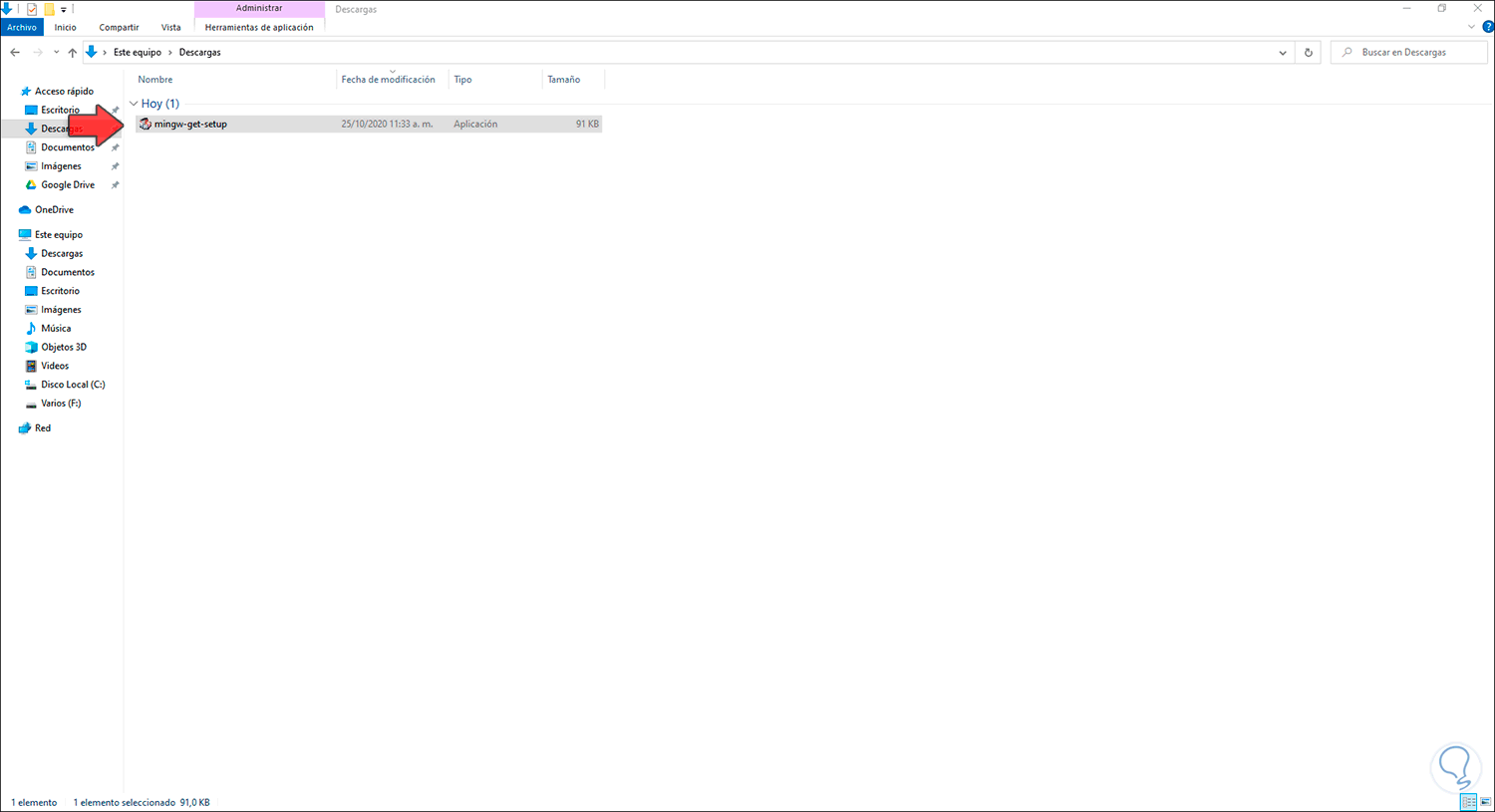Click the Properties icon in quick access toolbar
1495x812 pixels.
(32, 9)
